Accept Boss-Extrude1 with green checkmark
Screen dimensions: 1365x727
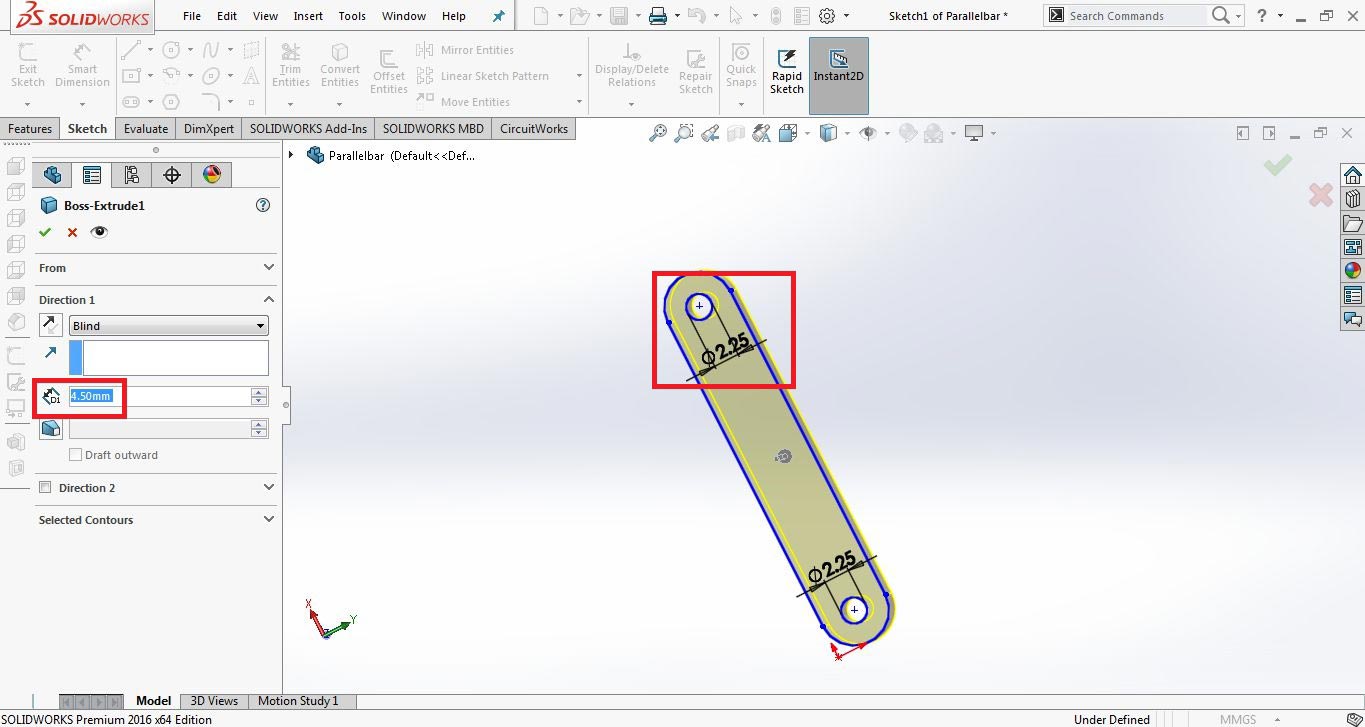click(44, 232)
